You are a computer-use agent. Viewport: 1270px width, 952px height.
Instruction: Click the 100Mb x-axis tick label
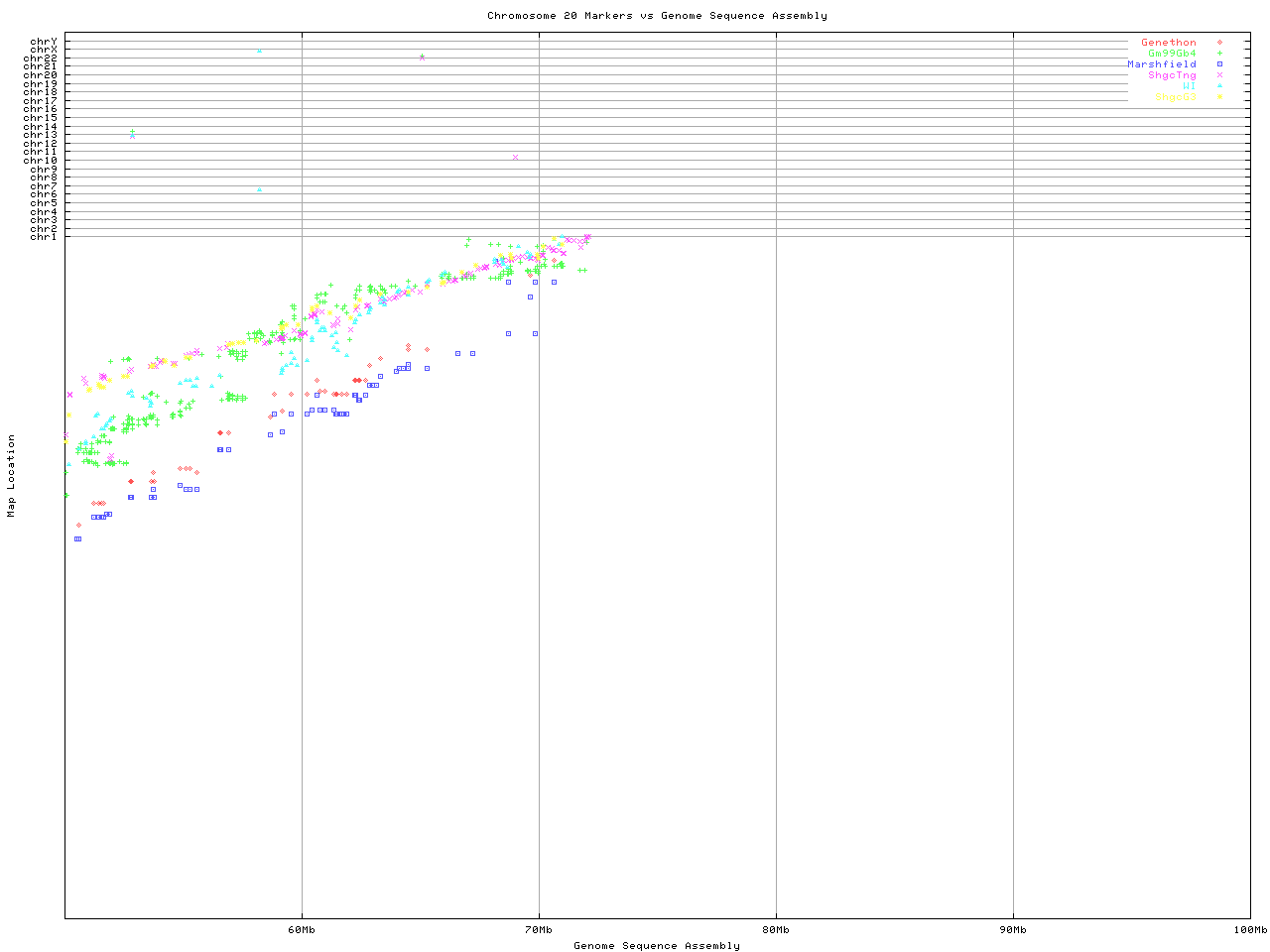(1250, 929)
